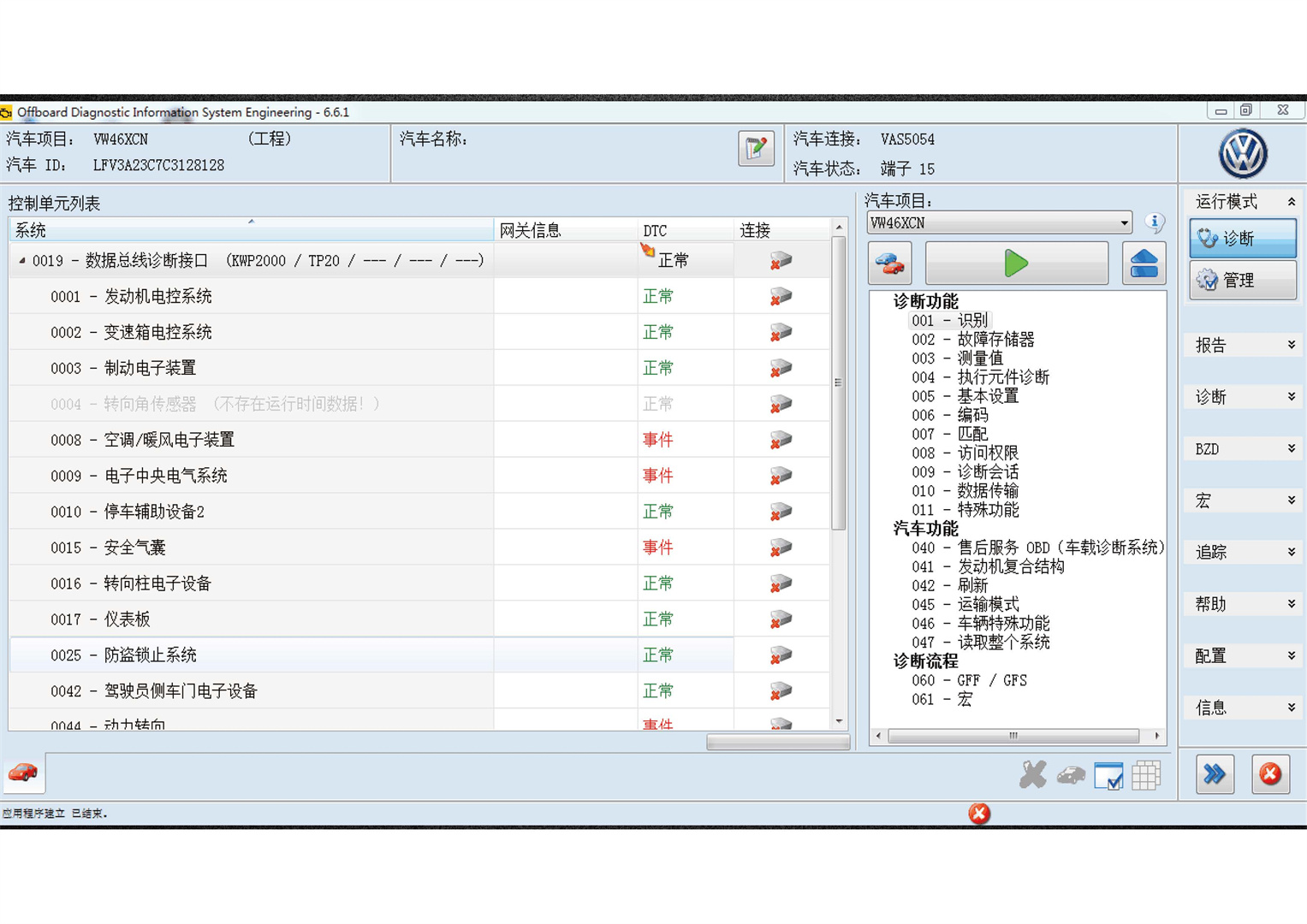Click the 连接 column header
This screenshot has width=1307, height=924.
coord(782,230)
